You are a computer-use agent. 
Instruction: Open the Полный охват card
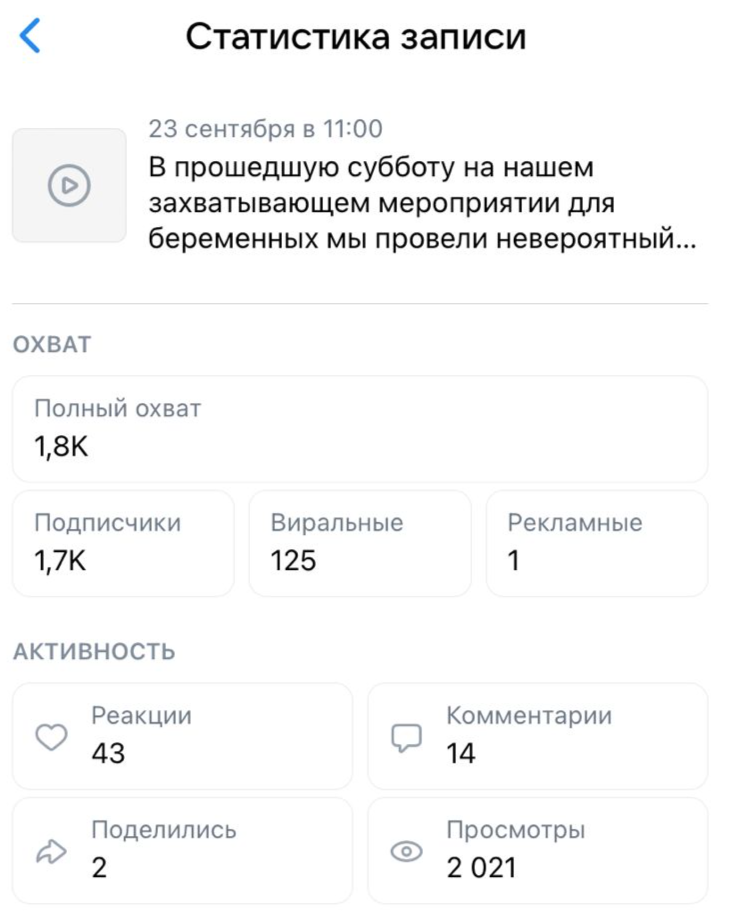tap(359, 428)
